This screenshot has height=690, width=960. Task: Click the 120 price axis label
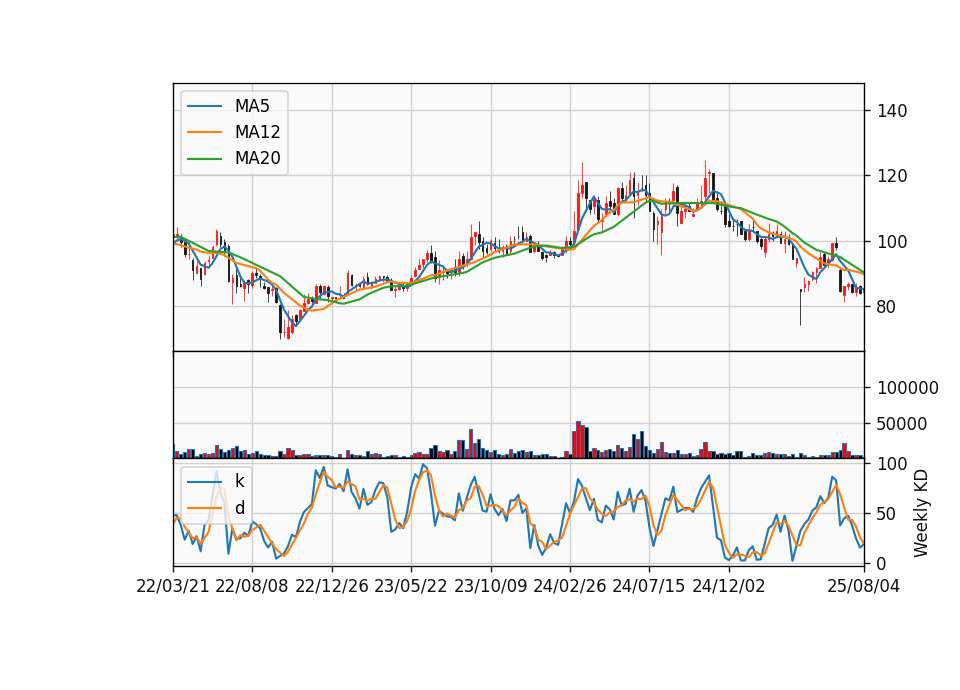coord(891,176)
